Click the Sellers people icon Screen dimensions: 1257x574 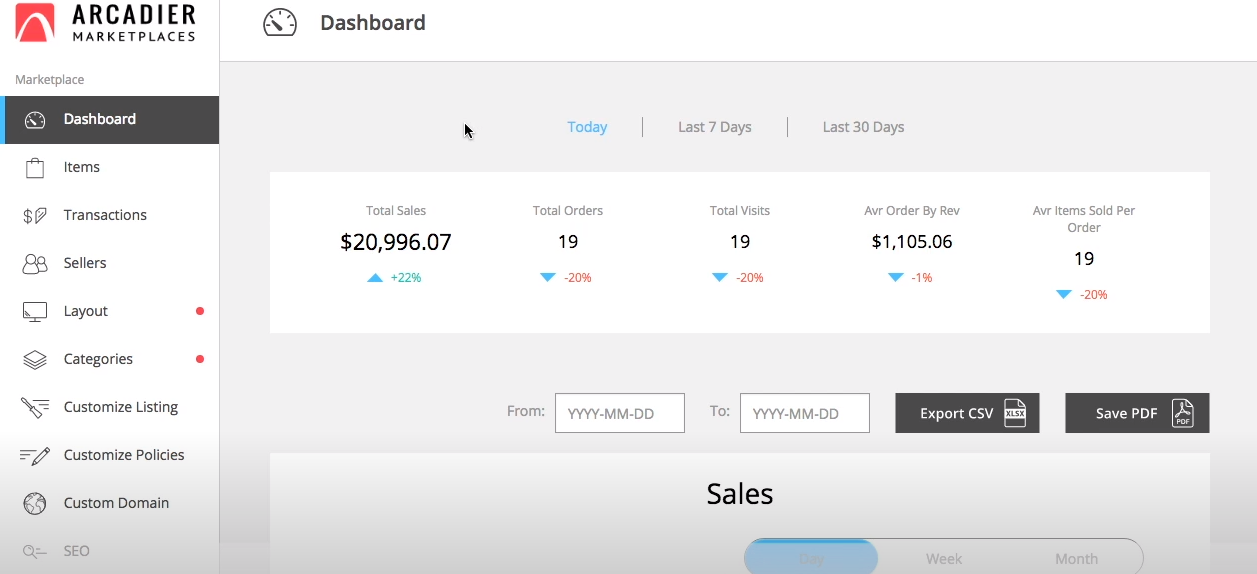tap(35, 263)
